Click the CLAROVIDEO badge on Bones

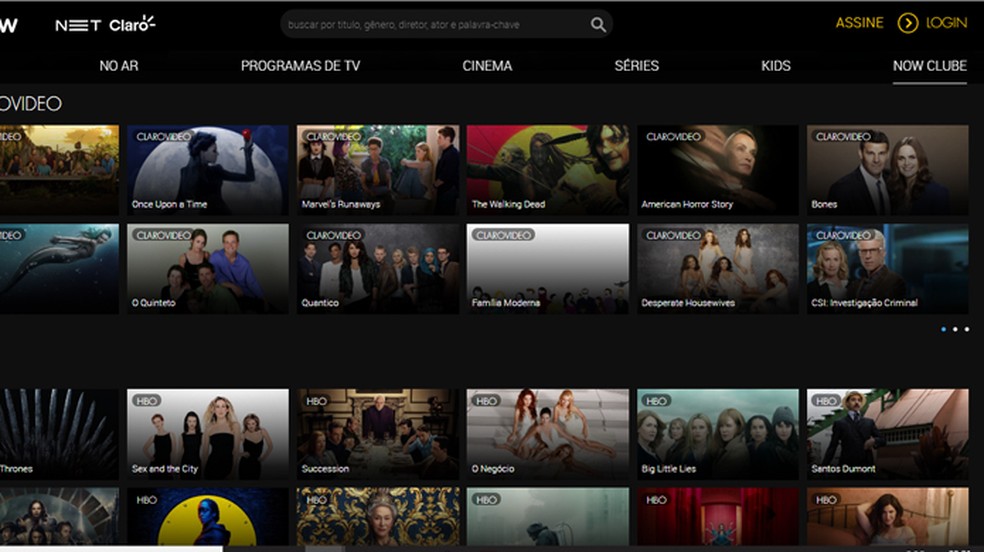(843, 136)
